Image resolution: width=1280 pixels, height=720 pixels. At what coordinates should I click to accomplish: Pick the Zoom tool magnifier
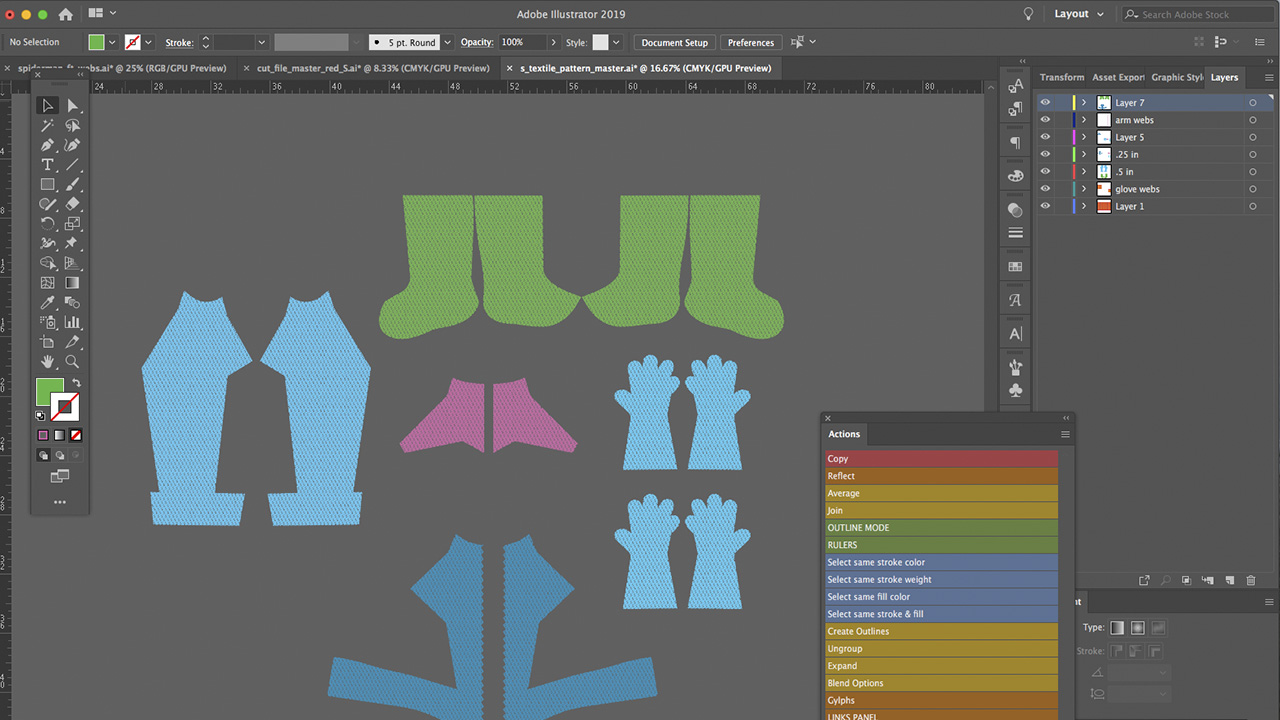click(72, 362)
